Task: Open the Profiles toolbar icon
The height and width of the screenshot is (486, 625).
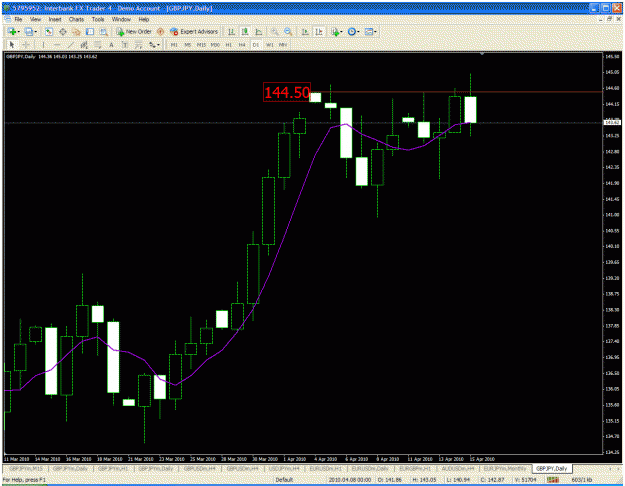Action: 28,32
